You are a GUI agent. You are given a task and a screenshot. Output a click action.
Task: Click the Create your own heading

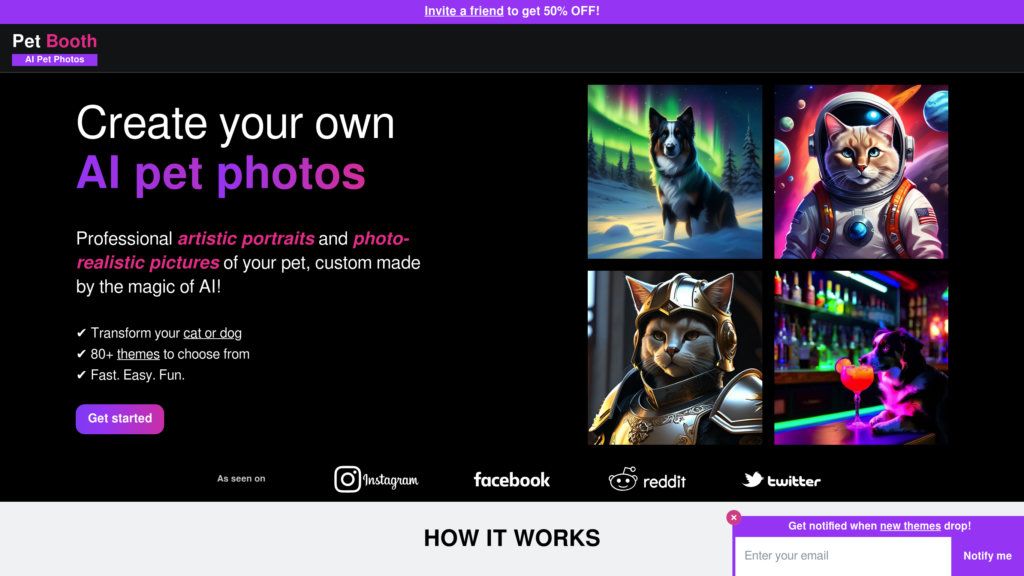tap(235, 123)
